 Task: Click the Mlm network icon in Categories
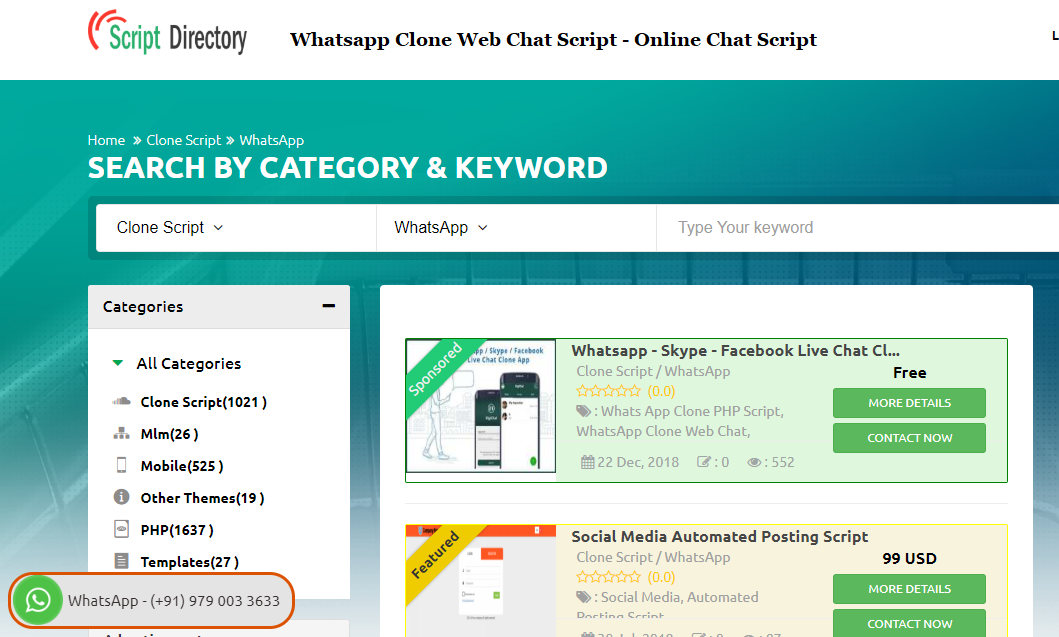pos(120,433)
